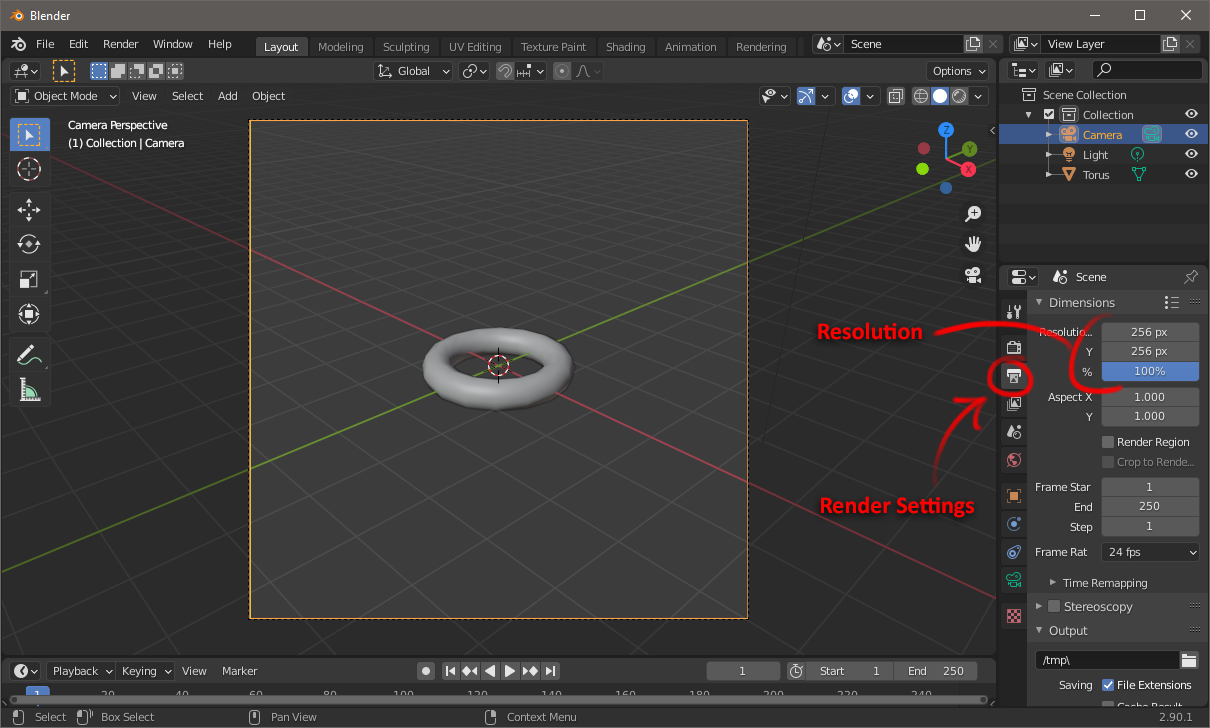
Task: Switch to the Modeling workspace tab
Action: [341, 47]
